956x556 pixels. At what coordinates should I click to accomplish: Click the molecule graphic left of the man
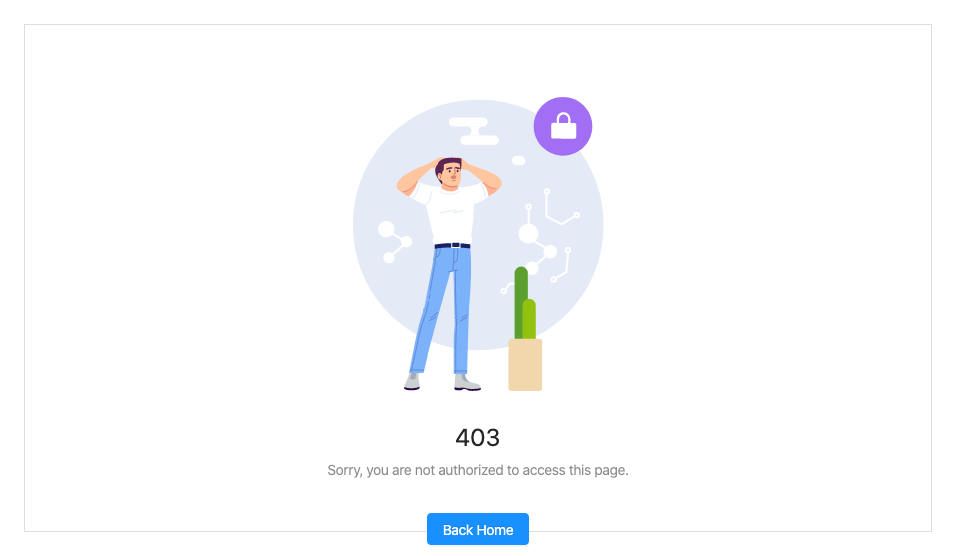(394, 242)
